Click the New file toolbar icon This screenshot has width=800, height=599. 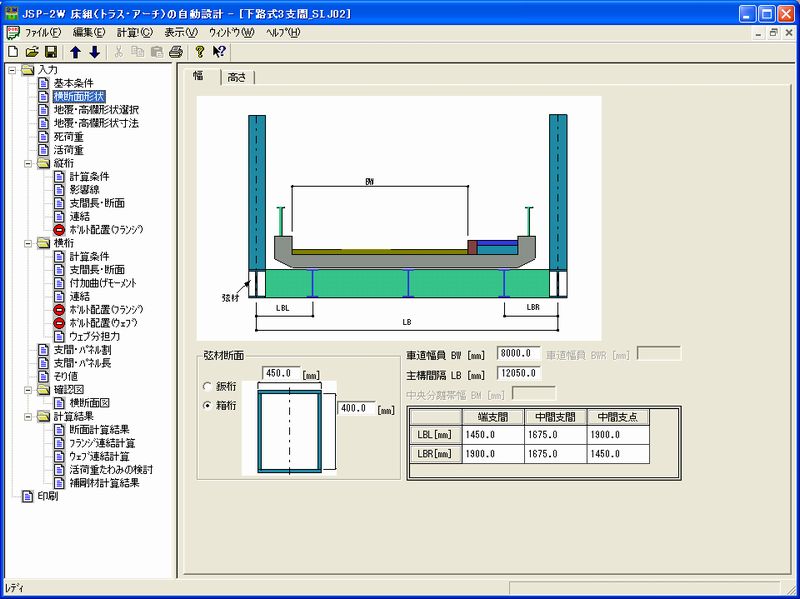(12, 51)
